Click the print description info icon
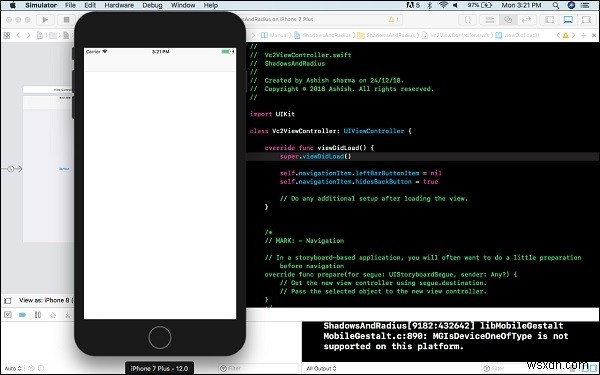This screenshot has height=375, width=600. pos(41,368)
